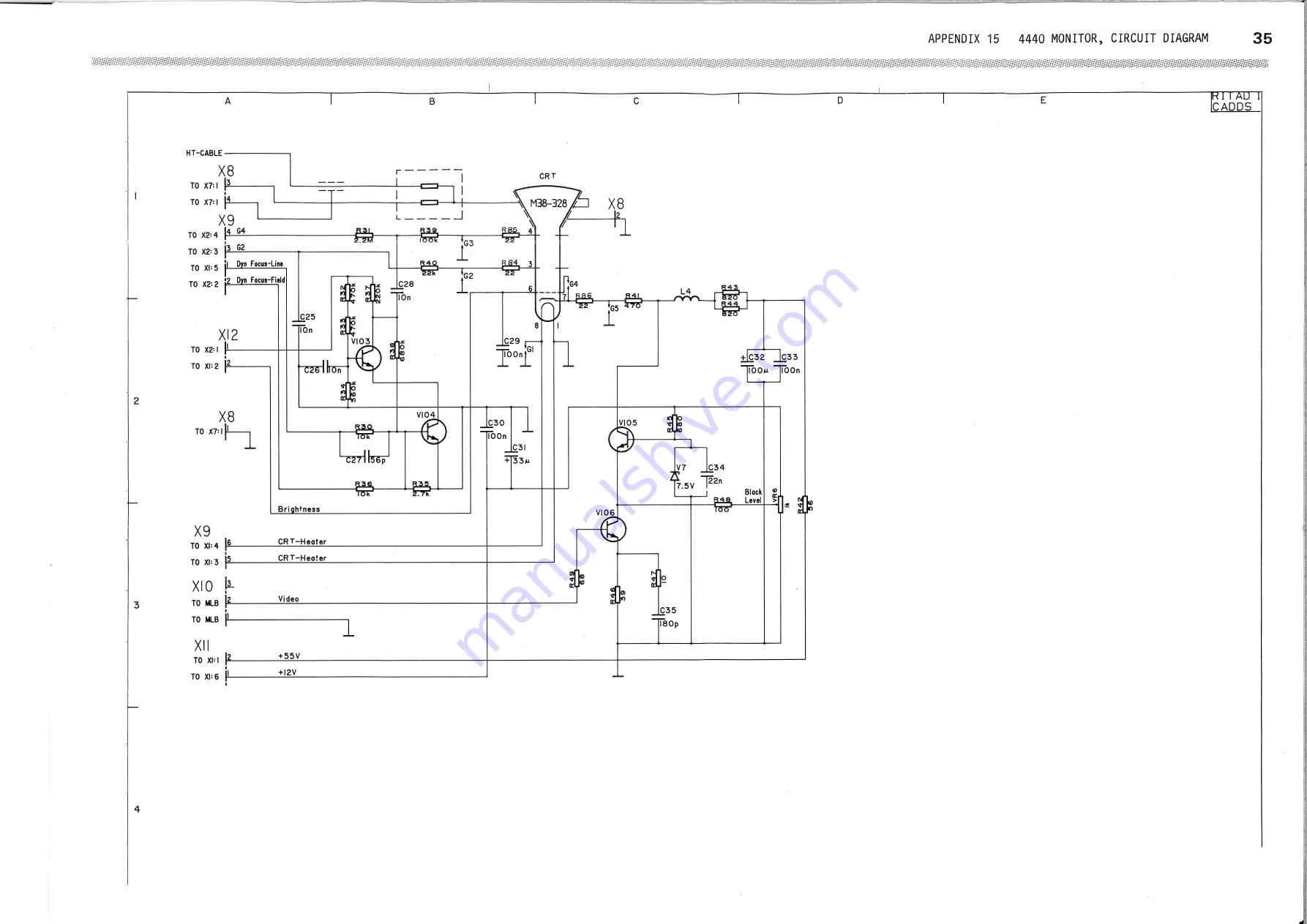The height and width of the screenshot is (924, 1307).
Task: Click the "G4" label next to X9 pin 4
Action: 241,231
